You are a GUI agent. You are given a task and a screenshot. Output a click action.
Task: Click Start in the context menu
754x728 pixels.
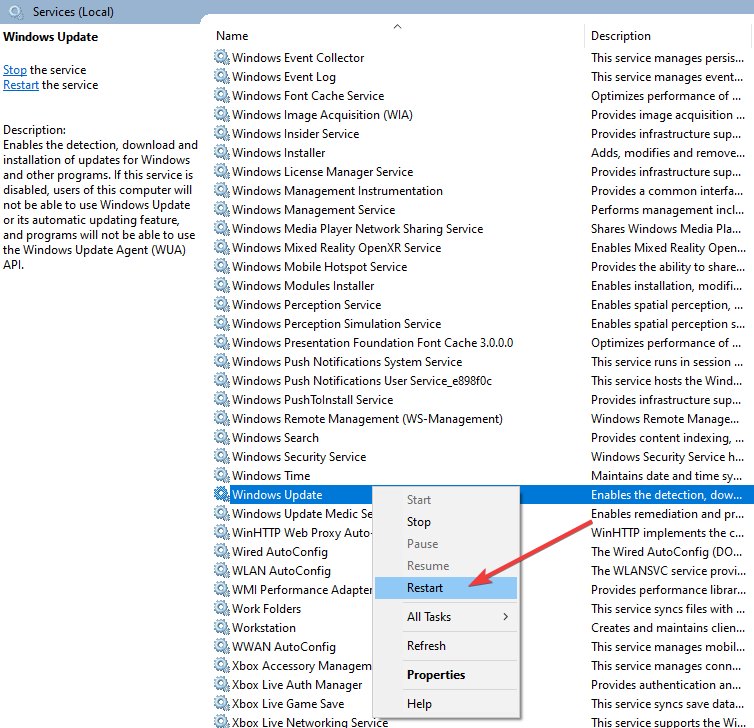click(446, 500)
